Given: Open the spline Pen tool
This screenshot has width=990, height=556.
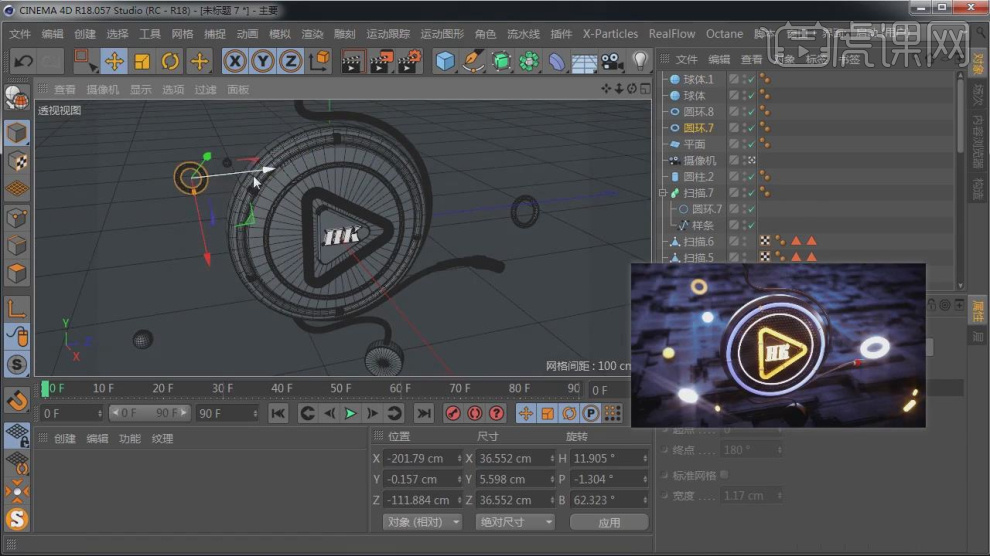Looking at the screenshot, I should [473, 61].
